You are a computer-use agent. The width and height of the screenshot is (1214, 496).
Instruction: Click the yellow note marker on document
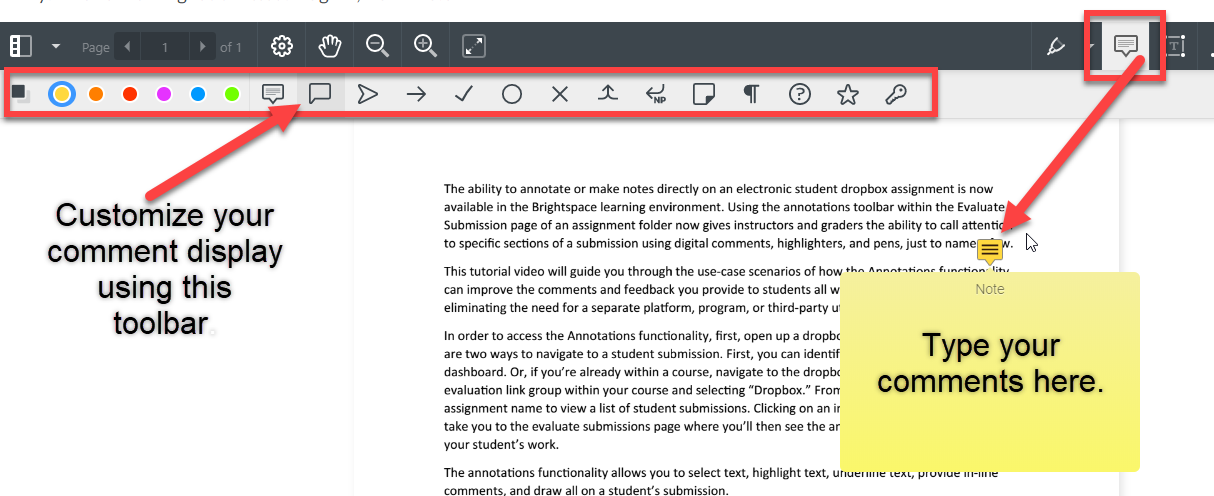coord(990,250)
